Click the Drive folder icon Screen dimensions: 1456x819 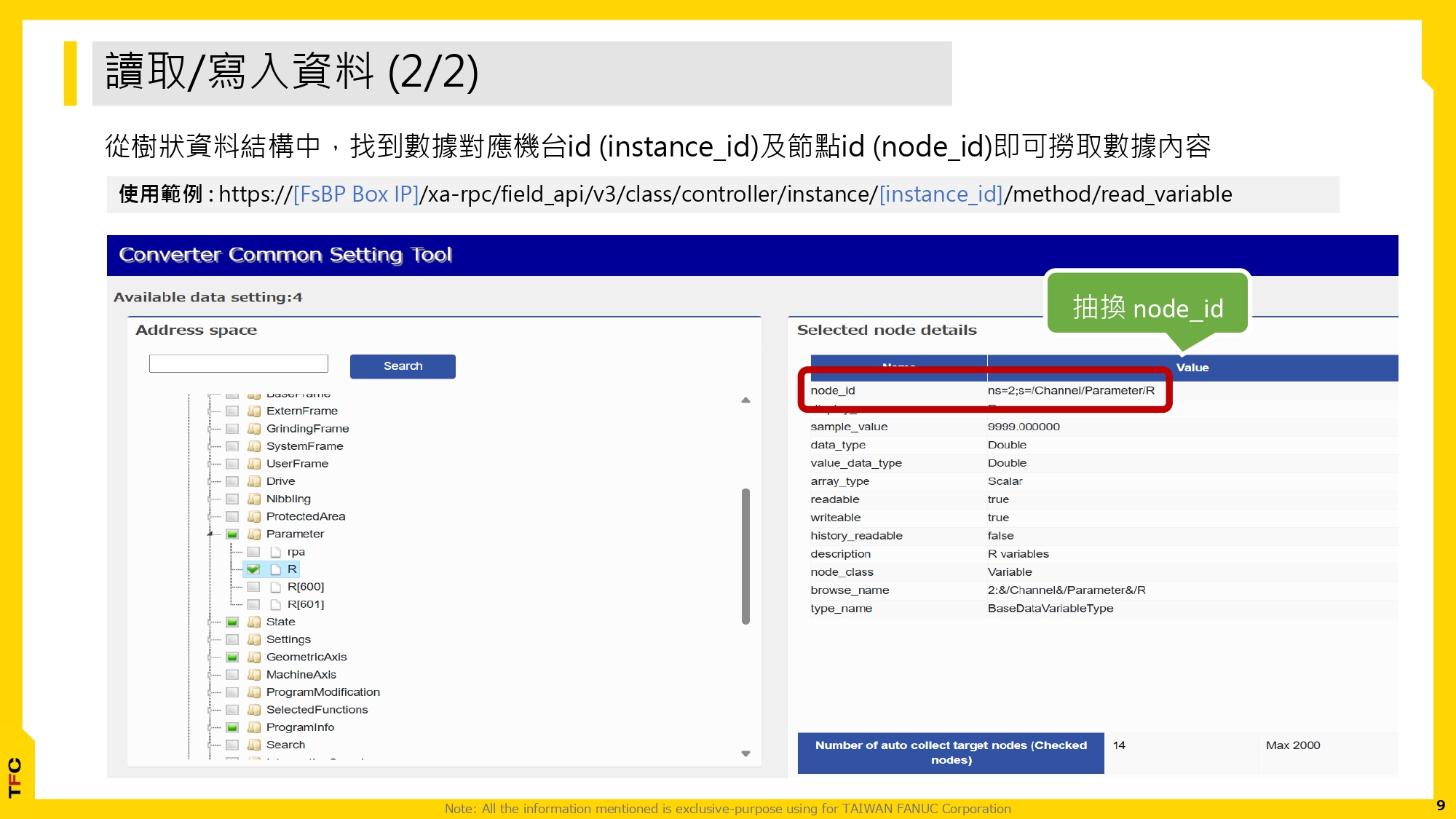254,480
